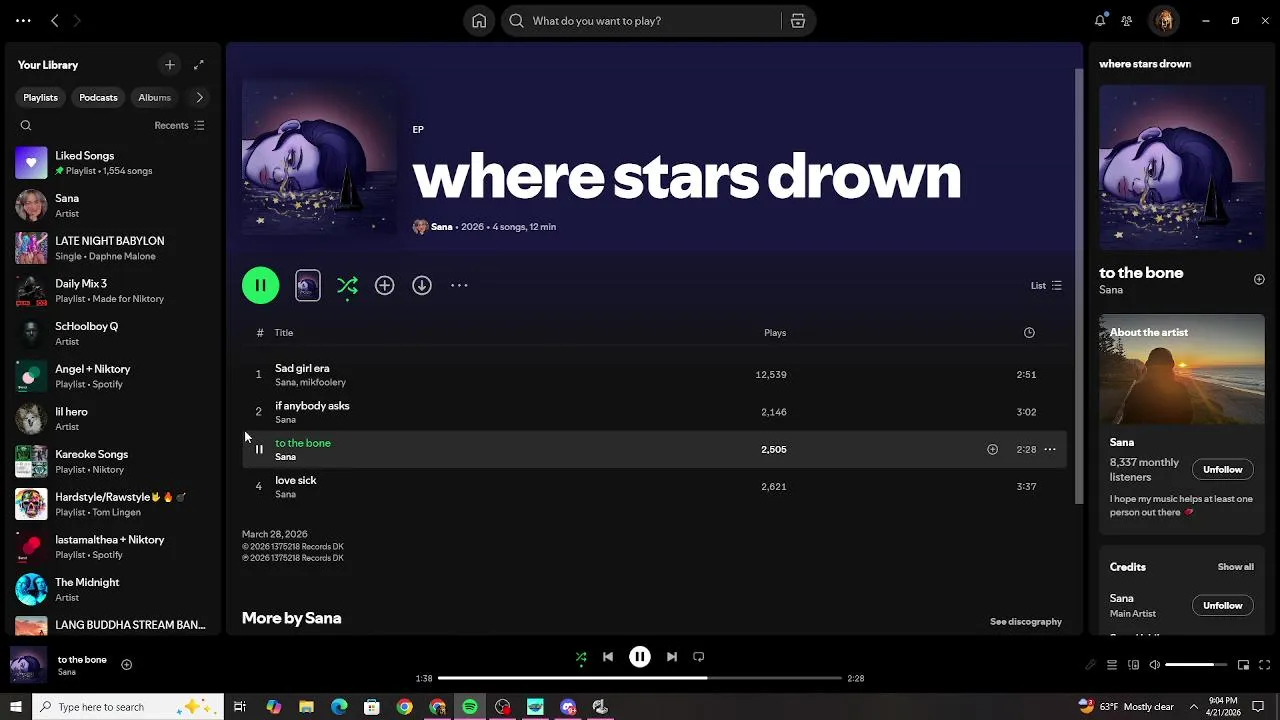1280x720 pixels.
Task: Open the user profile avatar
Action: (x=1164, y=21)
